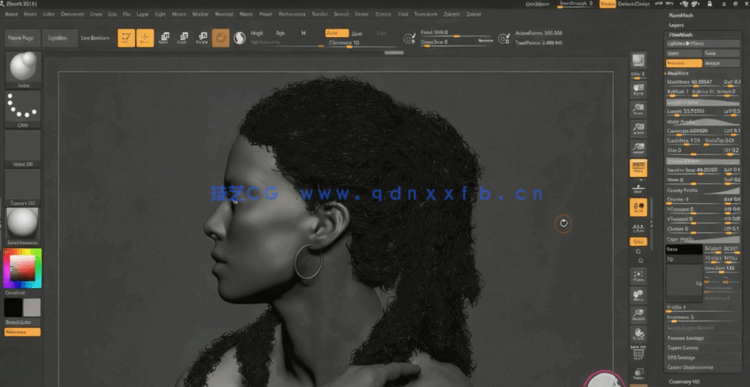
Task: Click the L.Sym icon on right shelf
Action: [639, 228]
